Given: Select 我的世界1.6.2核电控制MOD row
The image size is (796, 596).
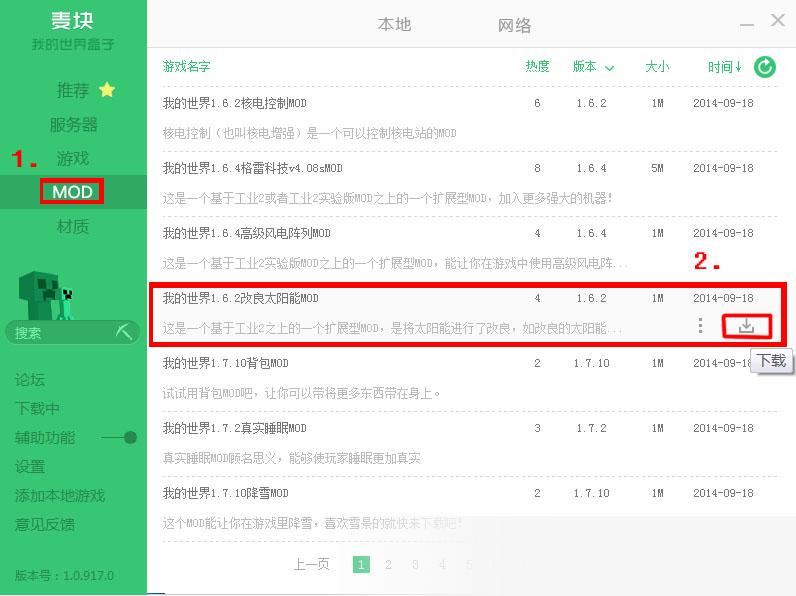Looking at the screenshot, I should (x=470, y=119).
